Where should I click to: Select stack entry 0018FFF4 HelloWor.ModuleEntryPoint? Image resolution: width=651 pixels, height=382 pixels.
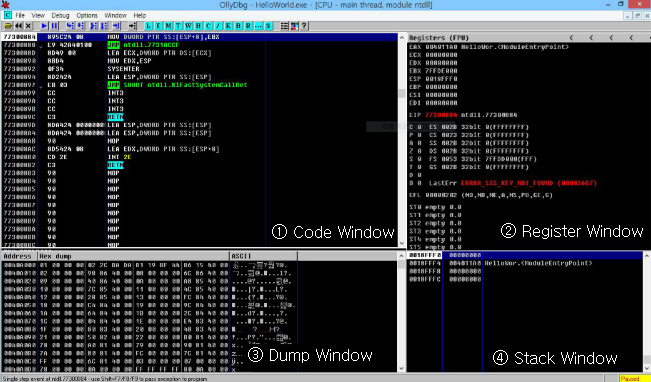[x=525, y=263]
